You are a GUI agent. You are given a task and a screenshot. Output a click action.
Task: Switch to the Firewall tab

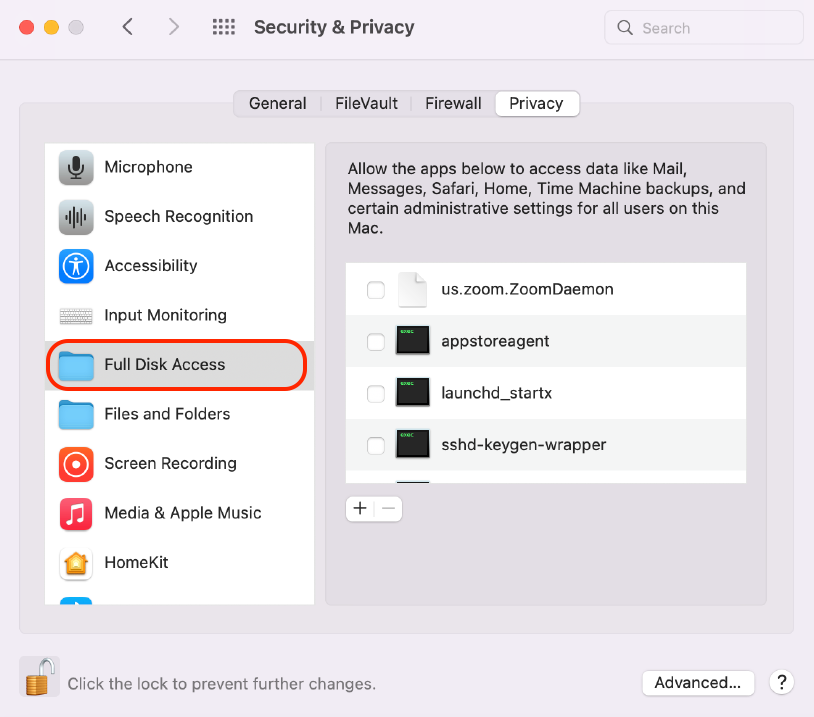coord(453,104)
